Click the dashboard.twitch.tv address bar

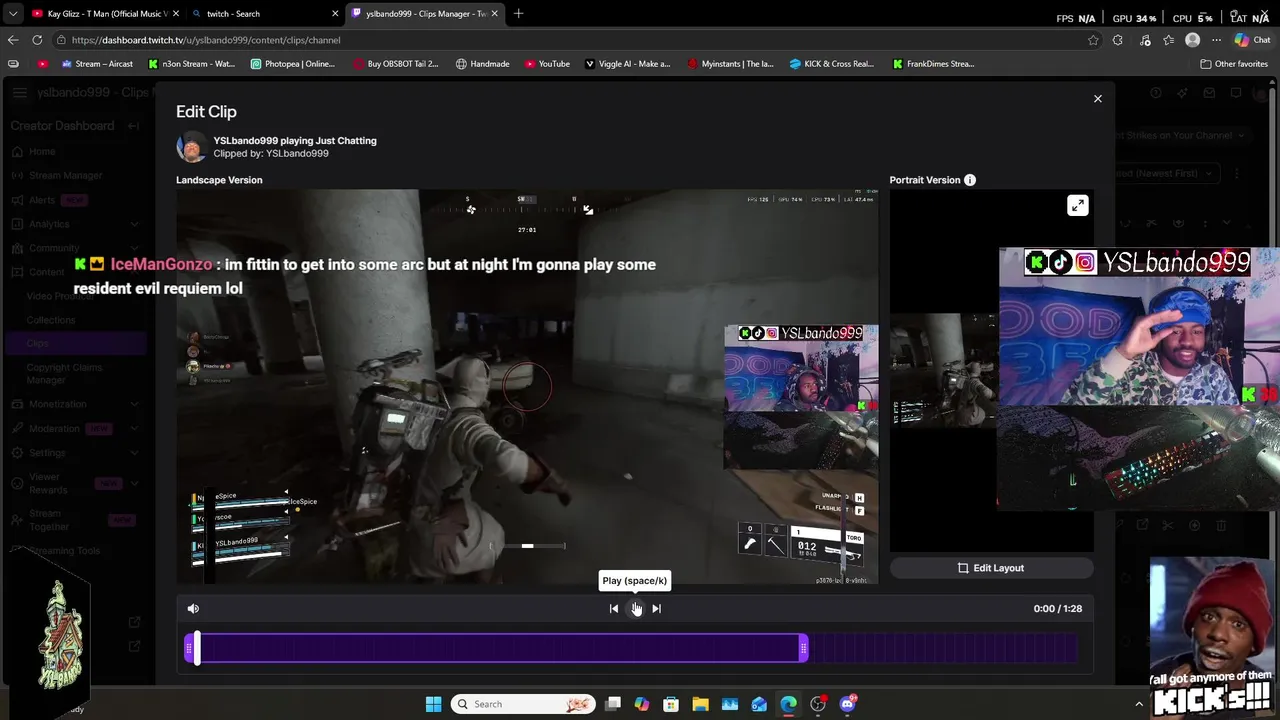(x=570, y=40)
